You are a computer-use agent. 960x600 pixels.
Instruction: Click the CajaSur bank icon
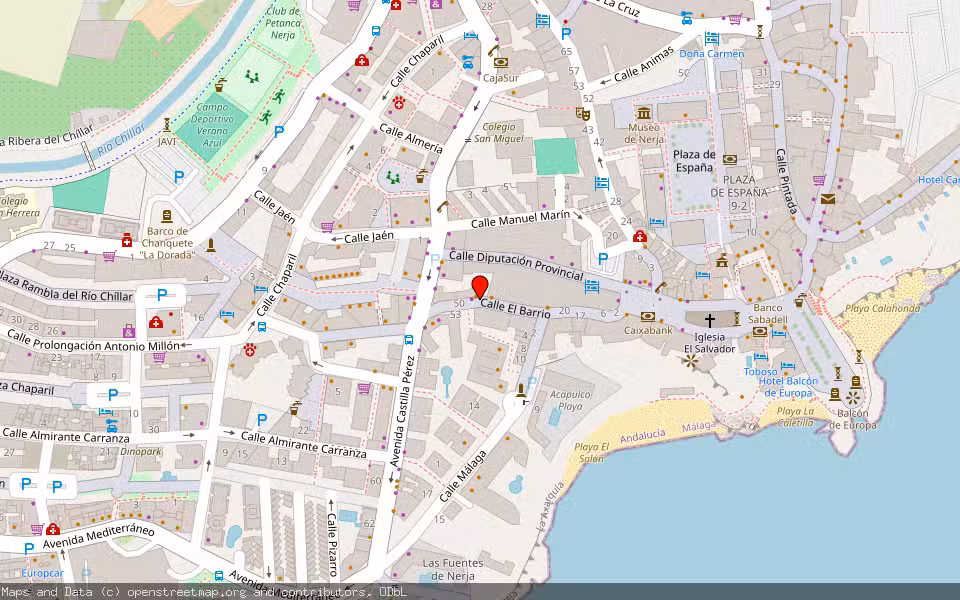pos(501,62)
